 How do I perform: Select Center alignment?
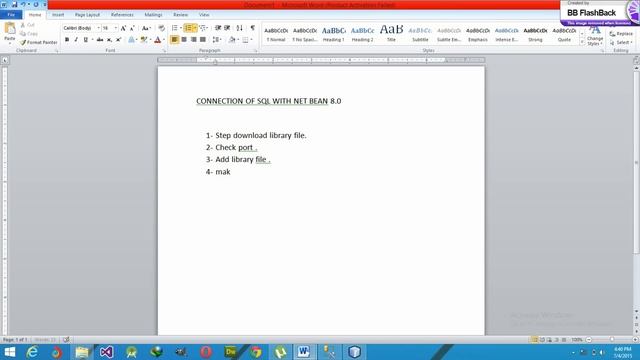(x=184, y=40)
